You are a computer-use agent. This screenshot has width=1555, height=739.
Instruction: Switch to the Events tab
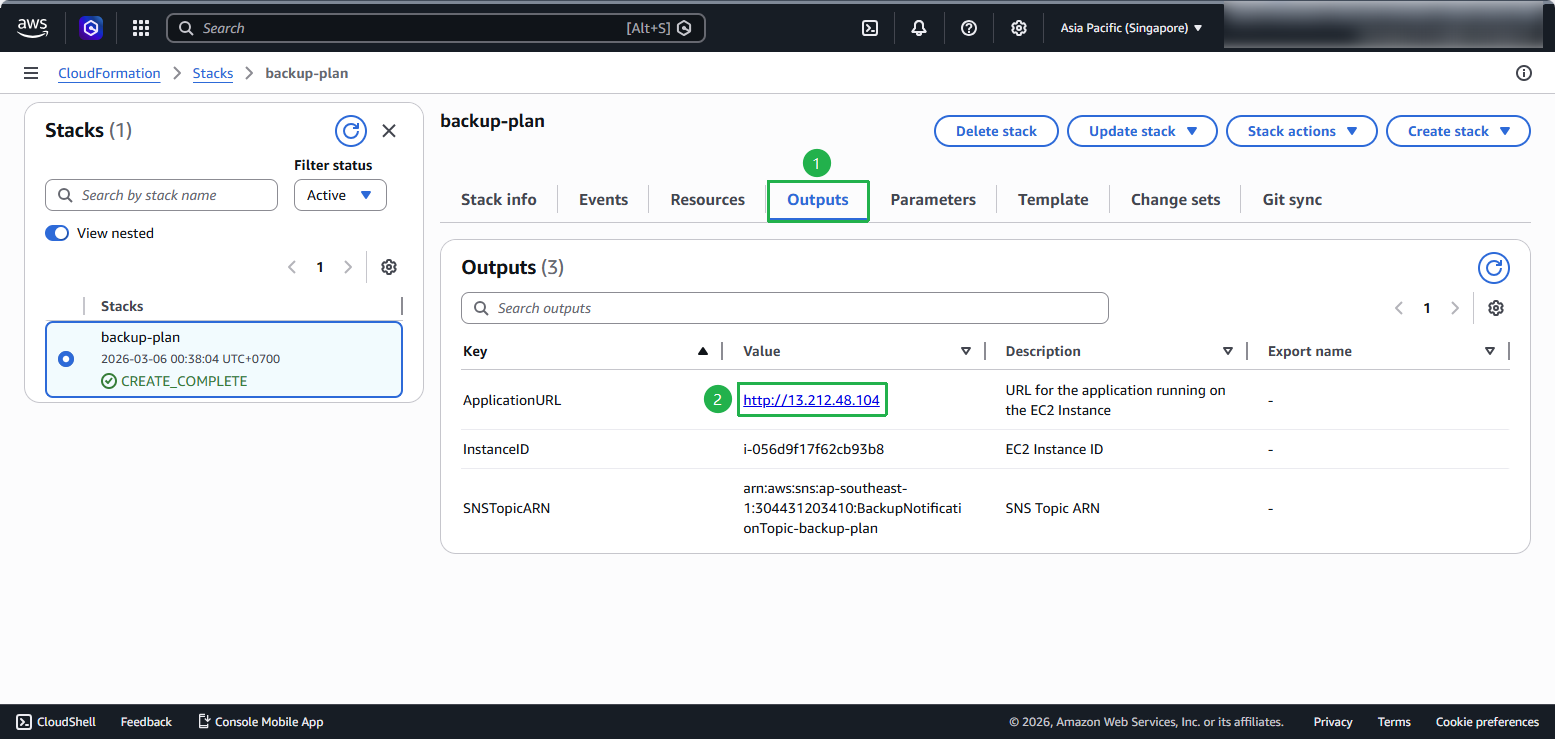[603, 199]
